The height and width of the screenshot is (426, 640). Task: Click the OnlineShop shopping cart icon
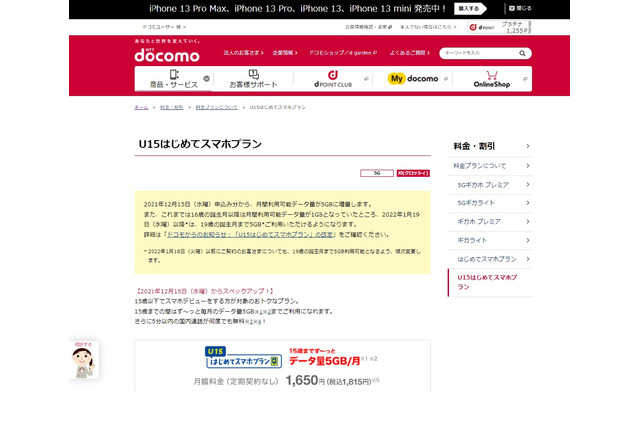(492, 75)
